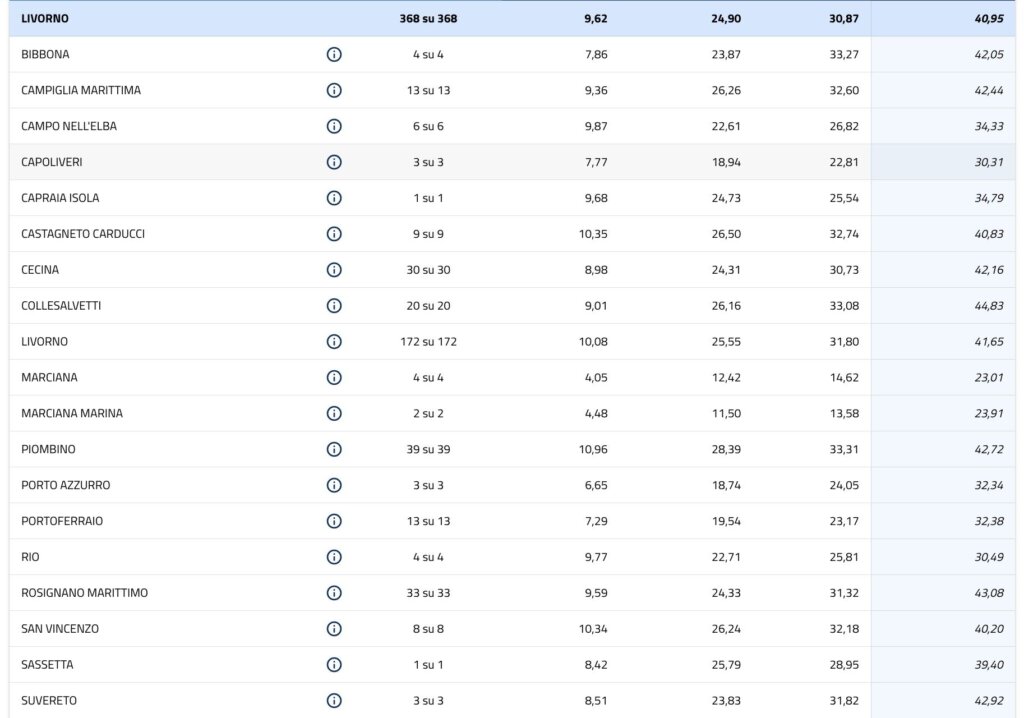Select the Castagneto Carducci municipality name
1024x718 pixels.
pyautogui.click(x=83, y=234)
